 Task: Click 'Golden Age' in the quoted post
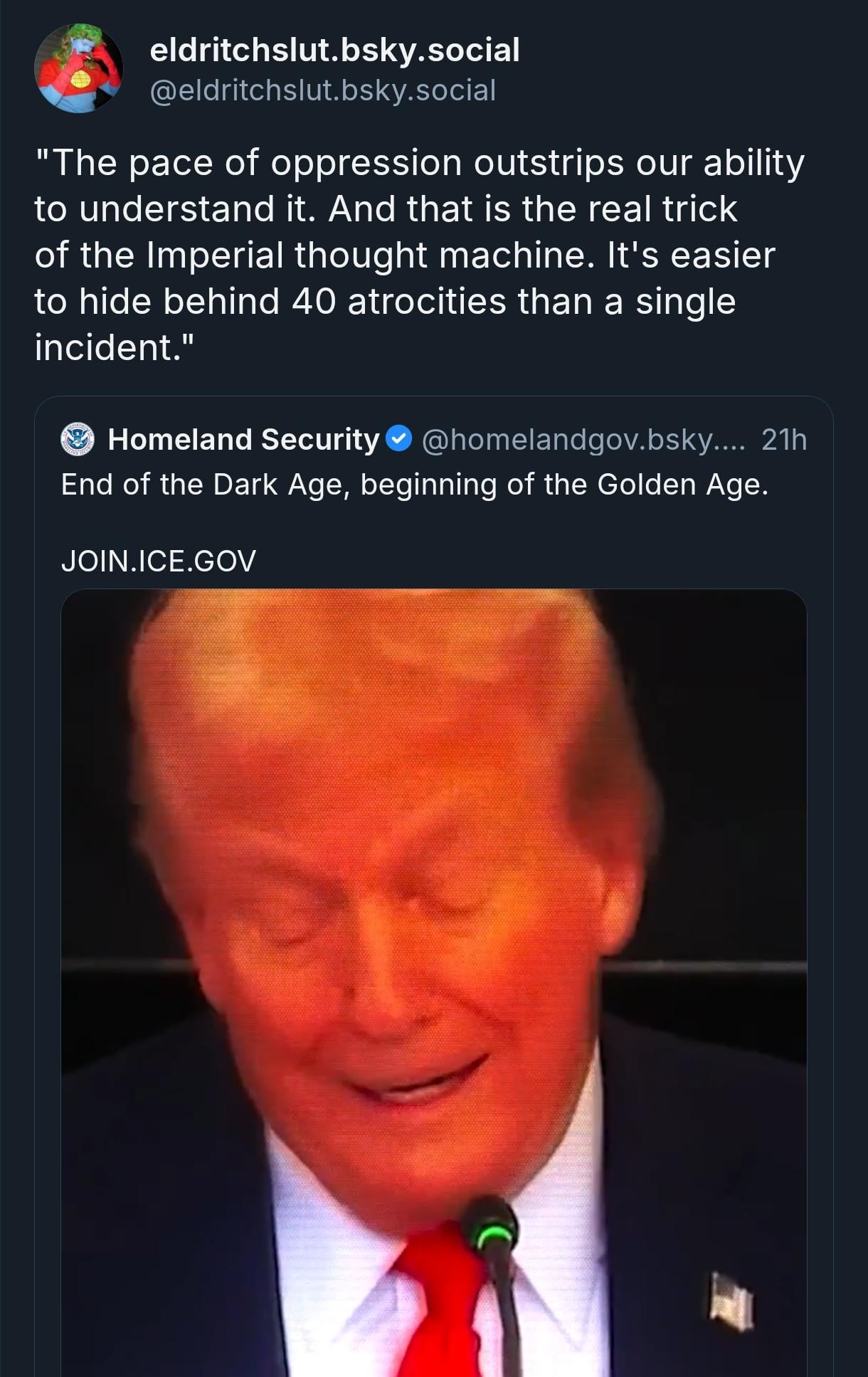tap(682, 485)
